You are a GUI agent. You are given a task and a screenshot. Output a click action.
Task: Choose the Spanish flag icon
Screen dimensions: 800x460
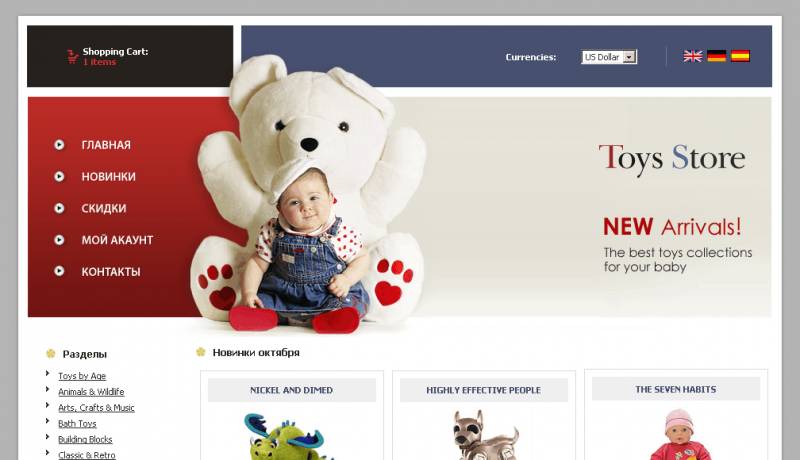point(740,56)
